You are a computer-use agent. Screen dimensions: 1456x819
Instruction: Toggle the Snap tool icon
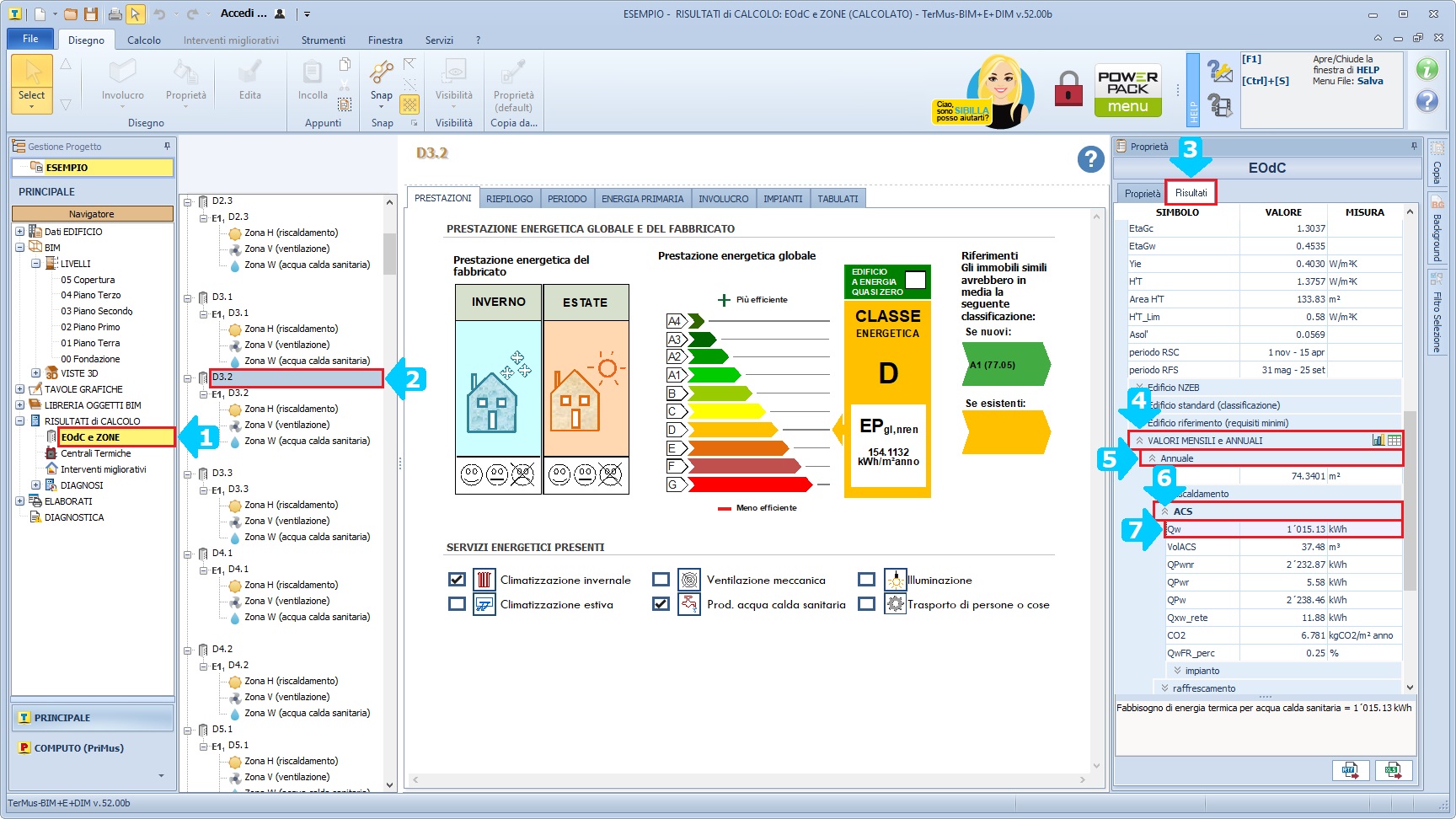(382, 72)
